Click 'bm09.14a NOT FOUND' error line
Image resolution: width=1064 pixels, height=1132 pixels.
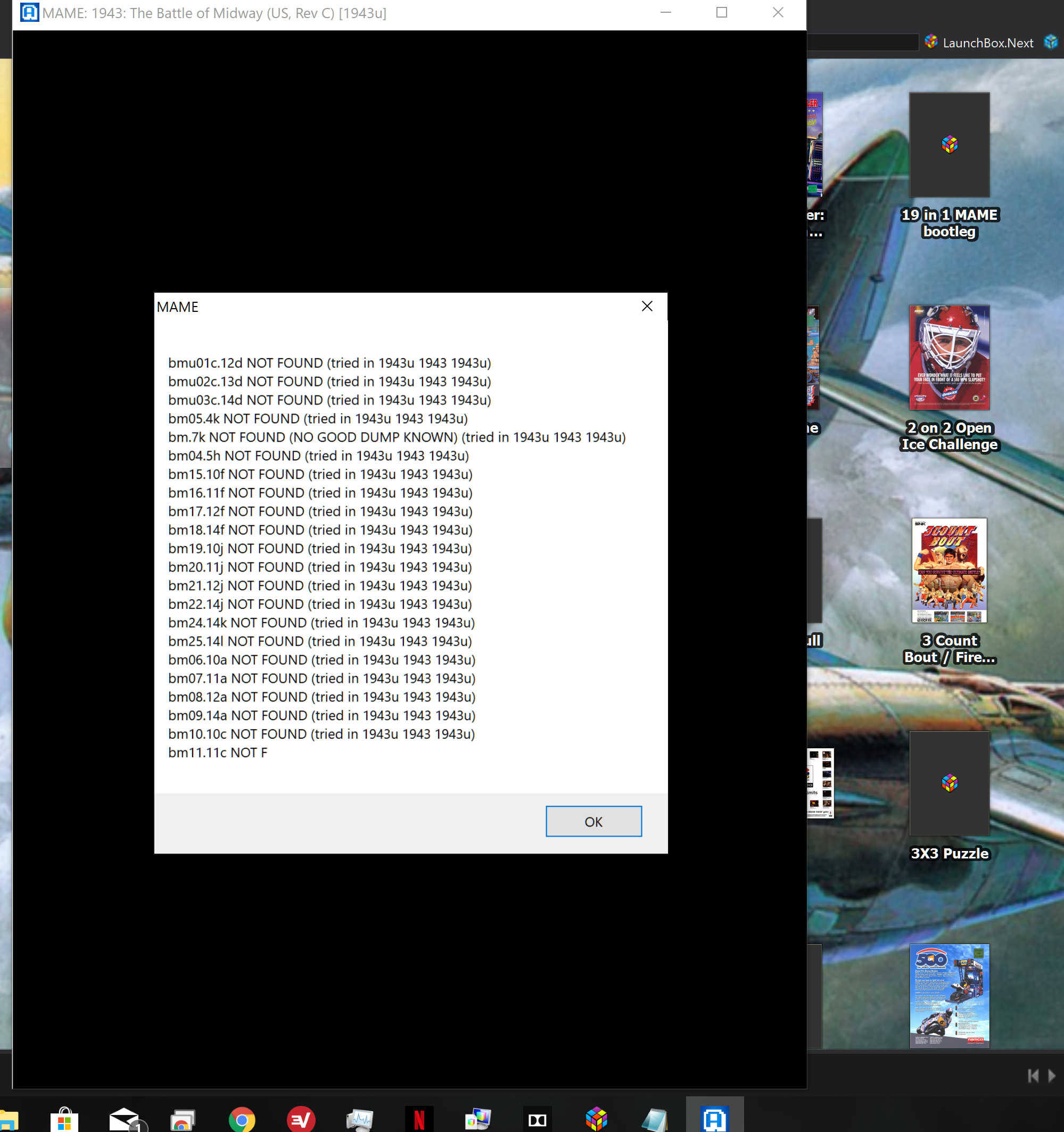(322, 716)
